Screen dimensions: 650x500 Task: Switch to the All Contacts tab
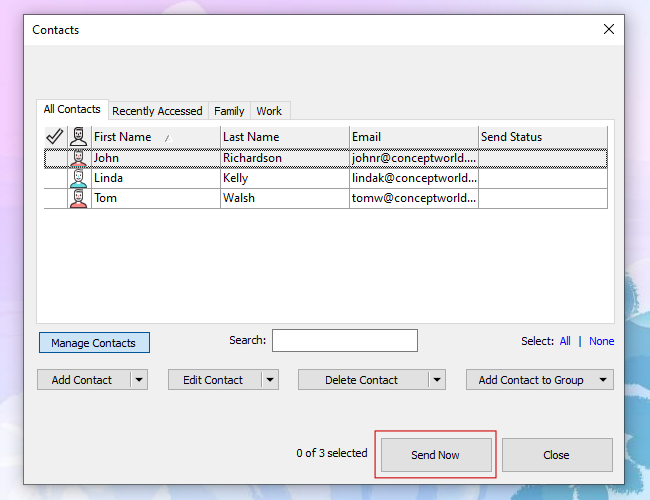72,109
